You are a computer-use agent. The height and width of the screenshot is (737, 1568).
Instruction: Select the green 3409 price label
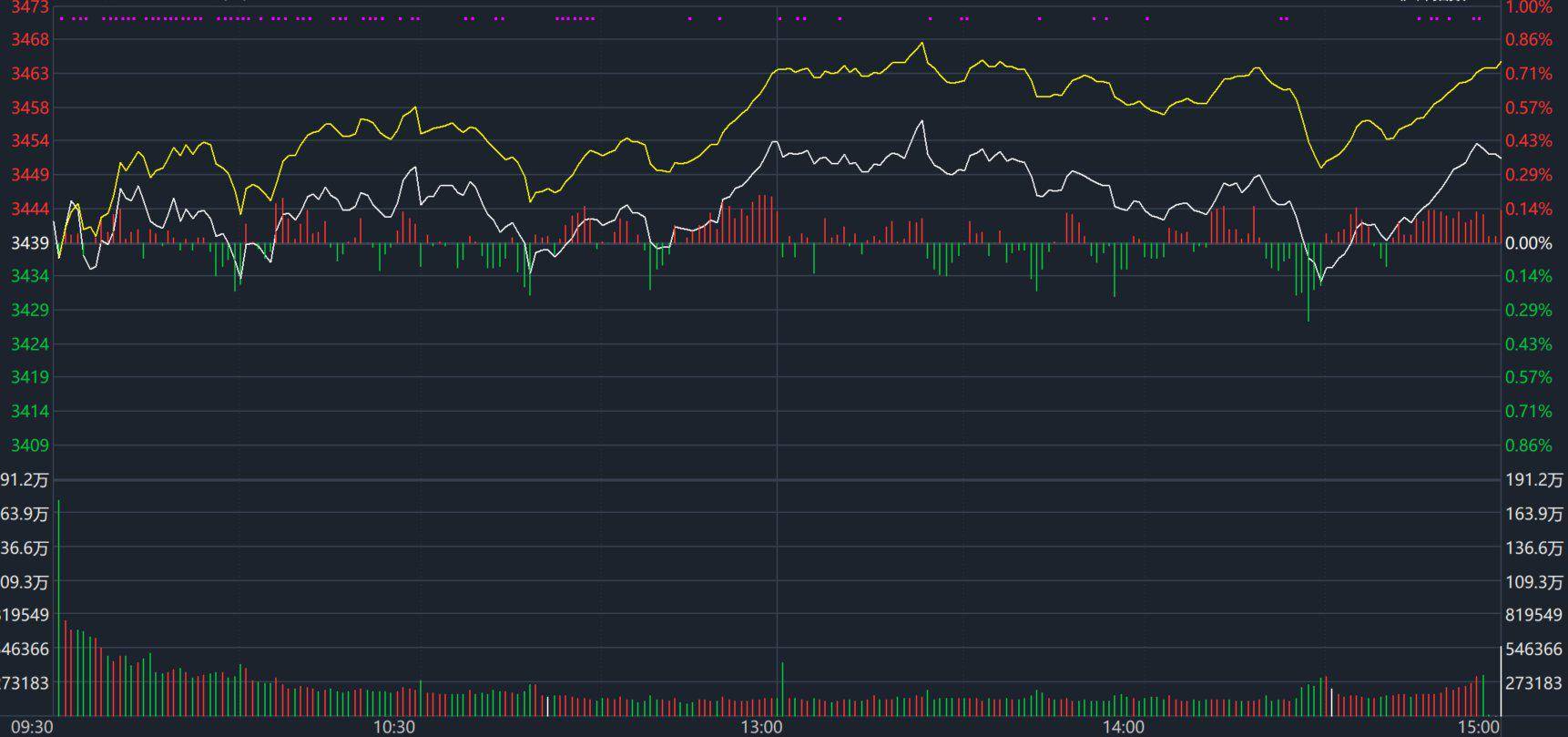(30, 445)
